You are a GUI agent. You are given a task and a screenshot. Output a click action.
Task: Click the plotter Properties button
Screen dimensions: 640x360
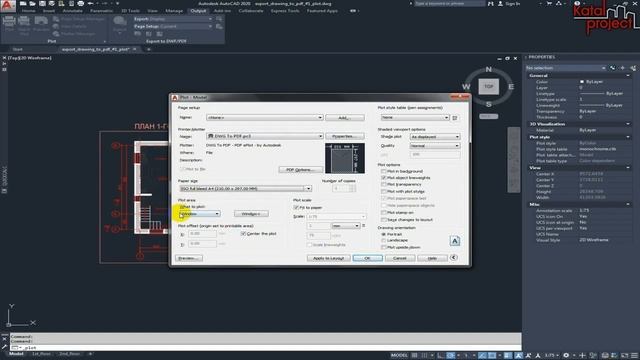tap(345, 136)
